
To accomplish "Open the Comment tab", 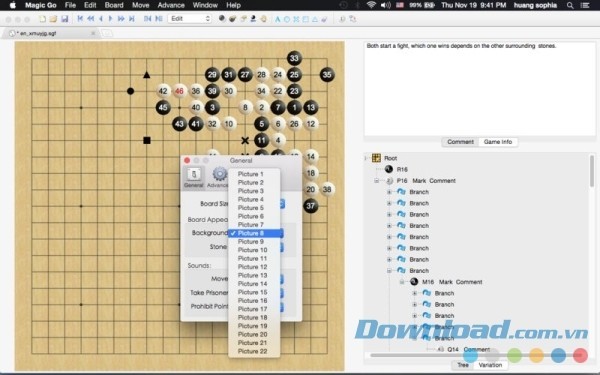I will click(460, 142).
